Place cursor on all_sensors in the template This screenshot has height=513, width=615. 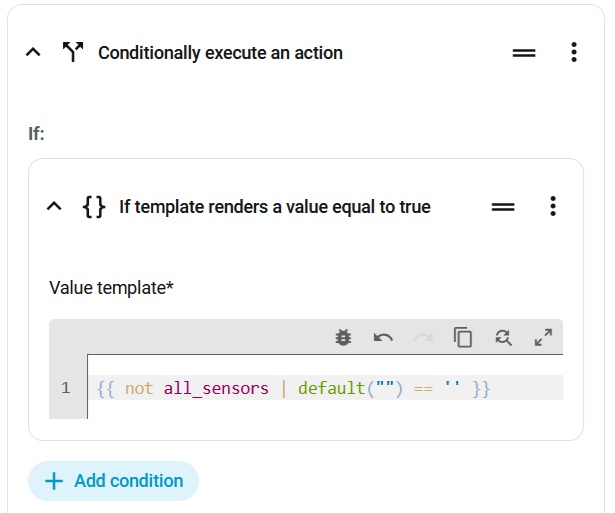click(x=216, y=388)
